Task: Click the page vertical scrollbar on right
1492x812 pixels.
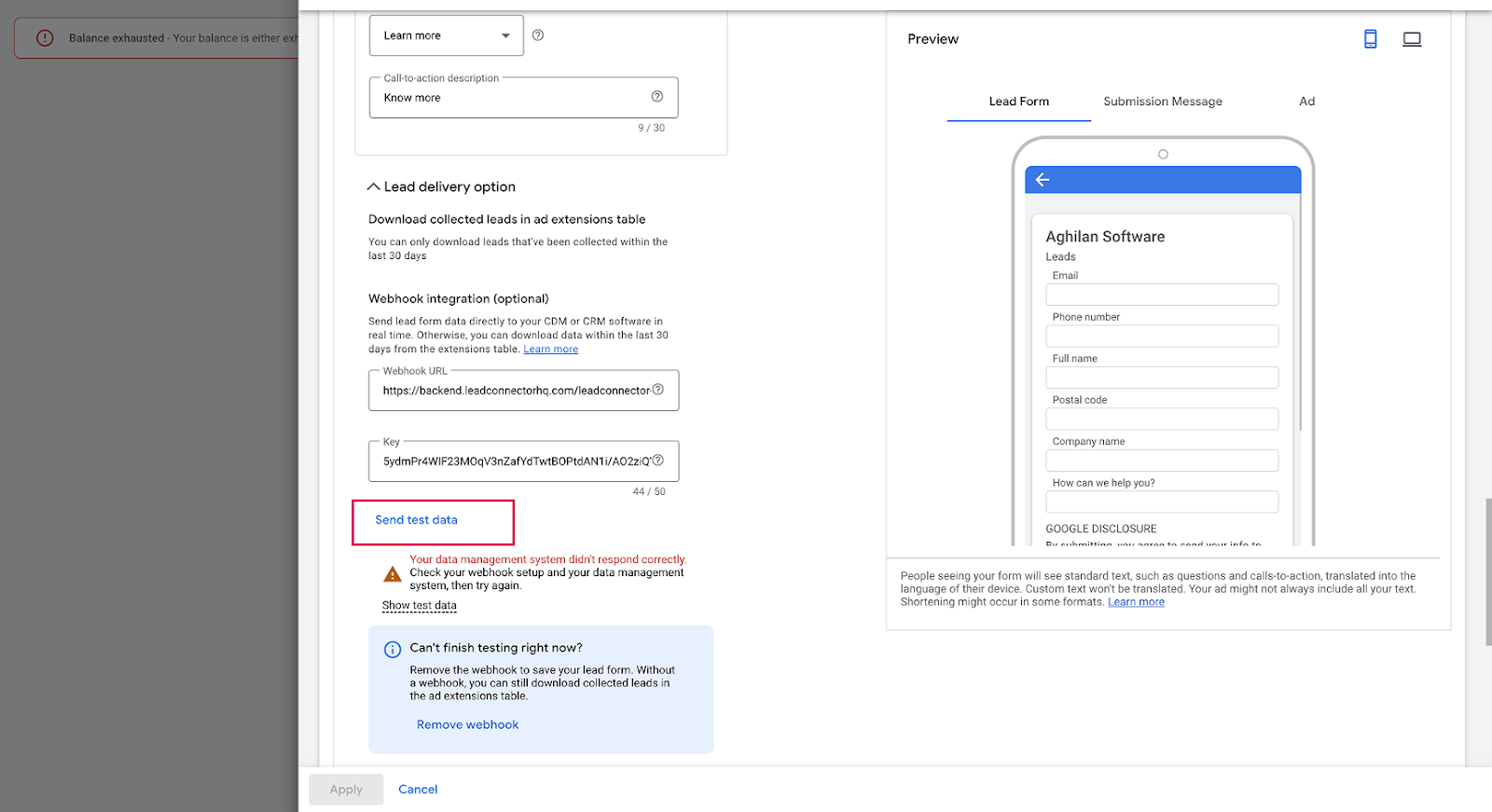Action: point(1488,571)
